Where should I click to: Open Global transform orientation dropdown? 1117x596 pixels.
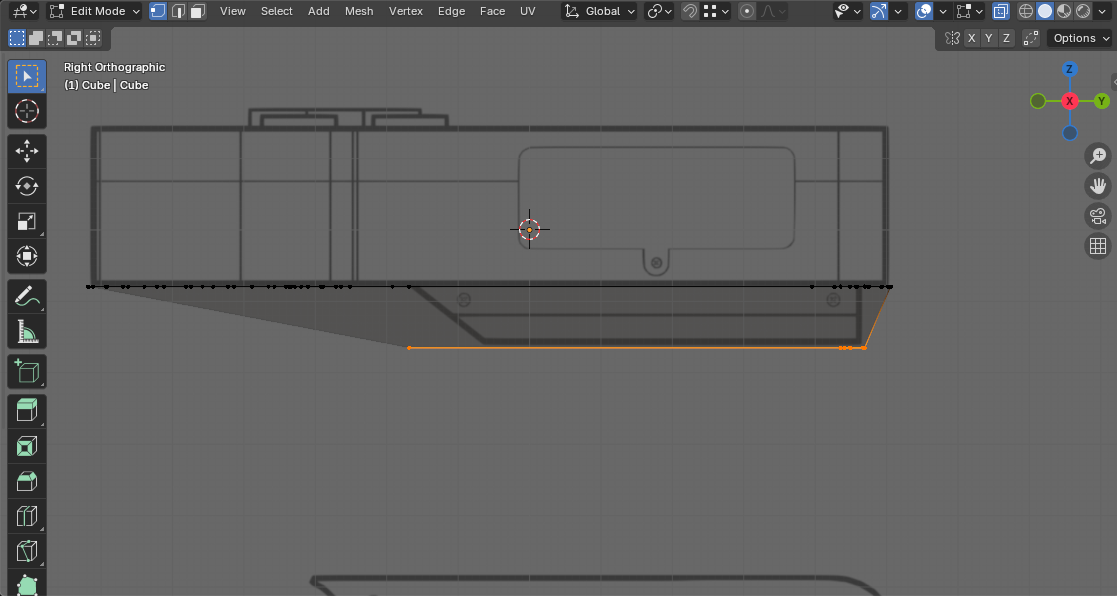(x=598, y=11)
